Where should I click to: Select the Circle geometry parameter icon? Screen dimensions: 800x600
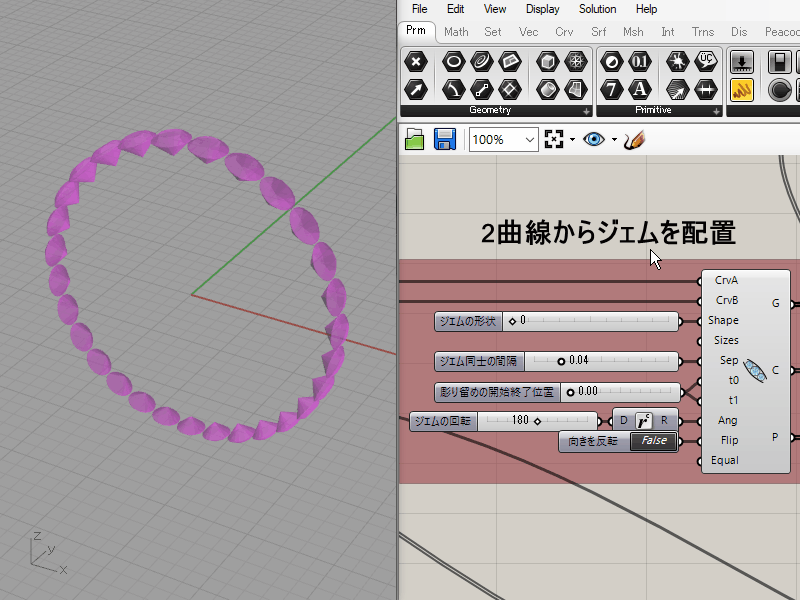tap(453, 62)
